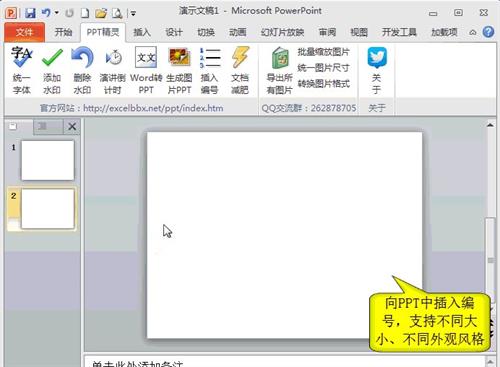Screen dimensions: 500x367
Task: Open the 演讲倒计时 timer icon
Action: 113,57
